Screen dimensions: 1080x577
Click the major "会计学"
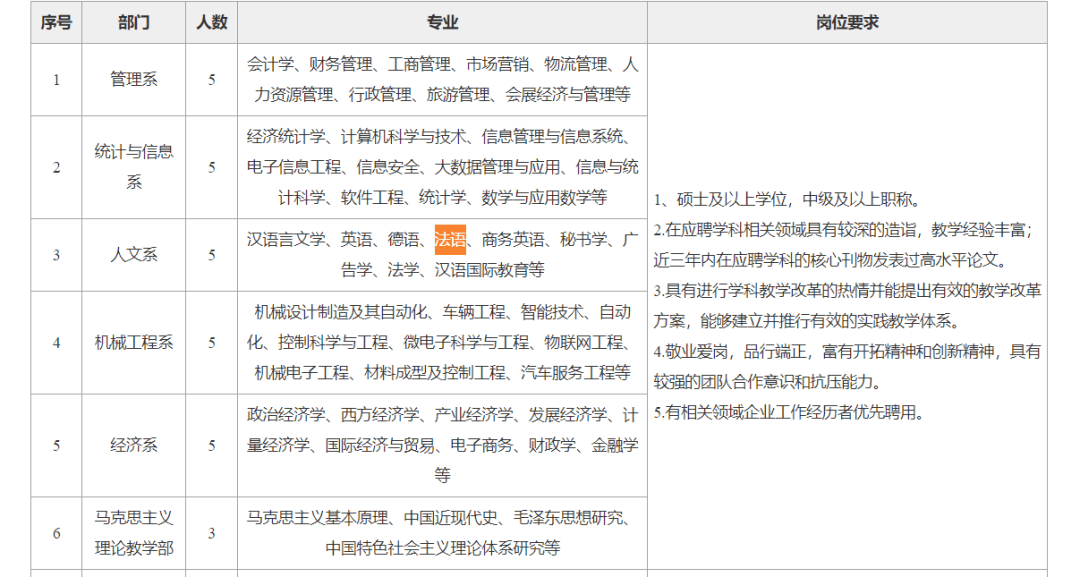tap(270, 65)
